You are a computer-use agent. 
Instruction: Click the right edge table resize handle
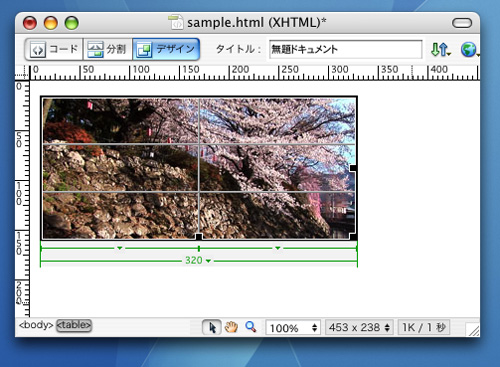coord(353,168)
